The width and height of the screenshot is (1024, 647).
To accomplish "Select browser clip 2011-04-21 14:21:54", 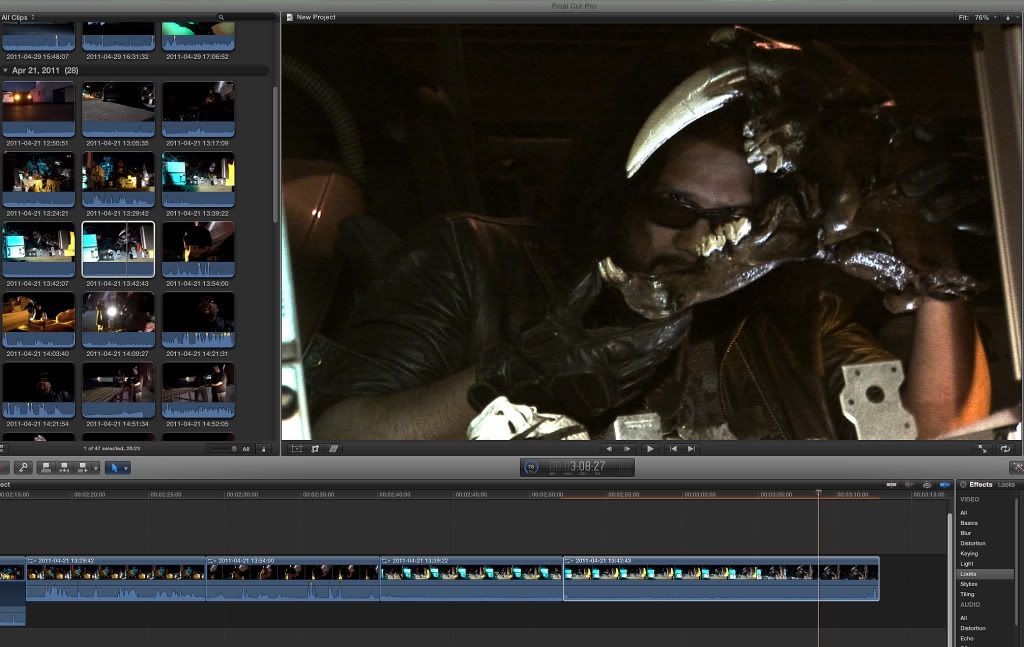I will 39,390.
